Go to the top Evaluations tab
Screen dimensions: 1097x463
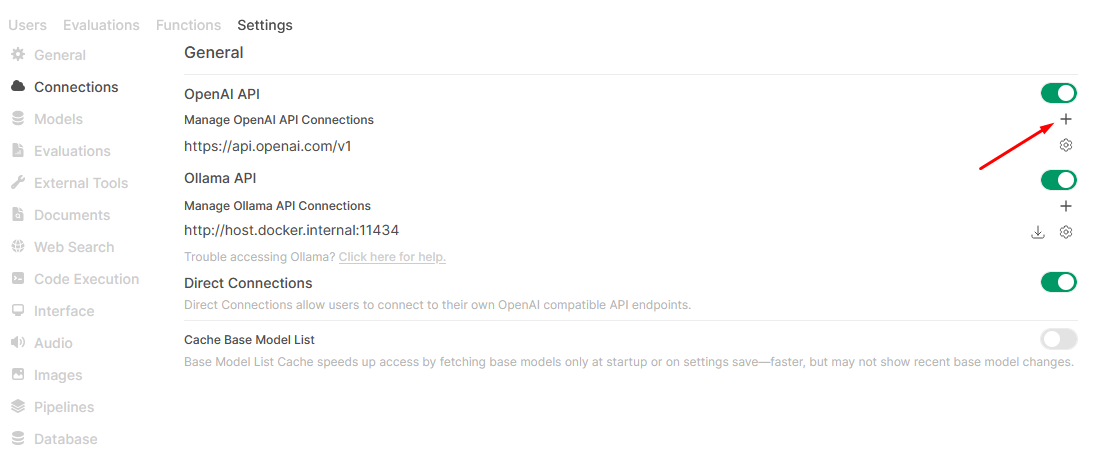click(x=101, y=25)
